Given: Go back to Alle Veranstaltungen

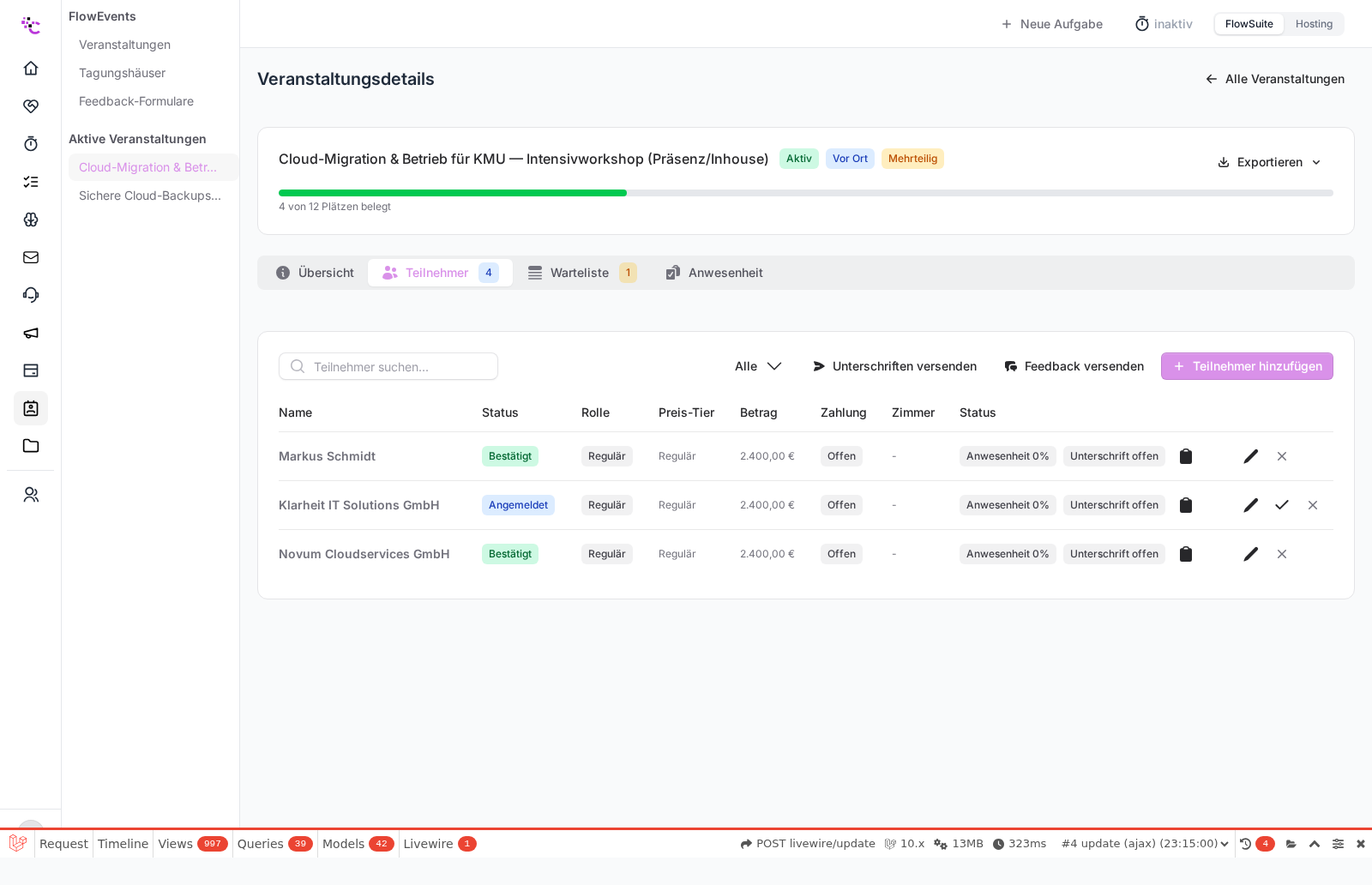Looking at the screenshot, I should (1274, 79).
